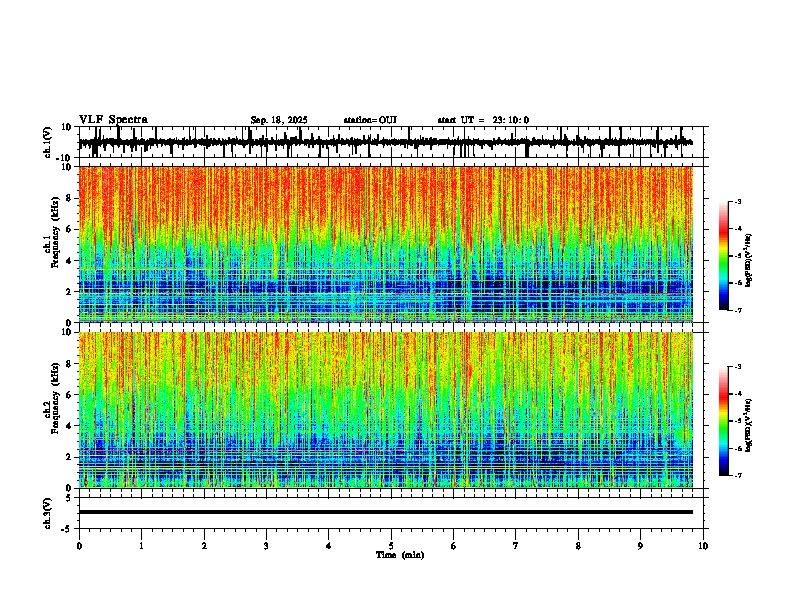Click the "8" label on the time axis
The image size is (792, 612).
tap(578, 546)
